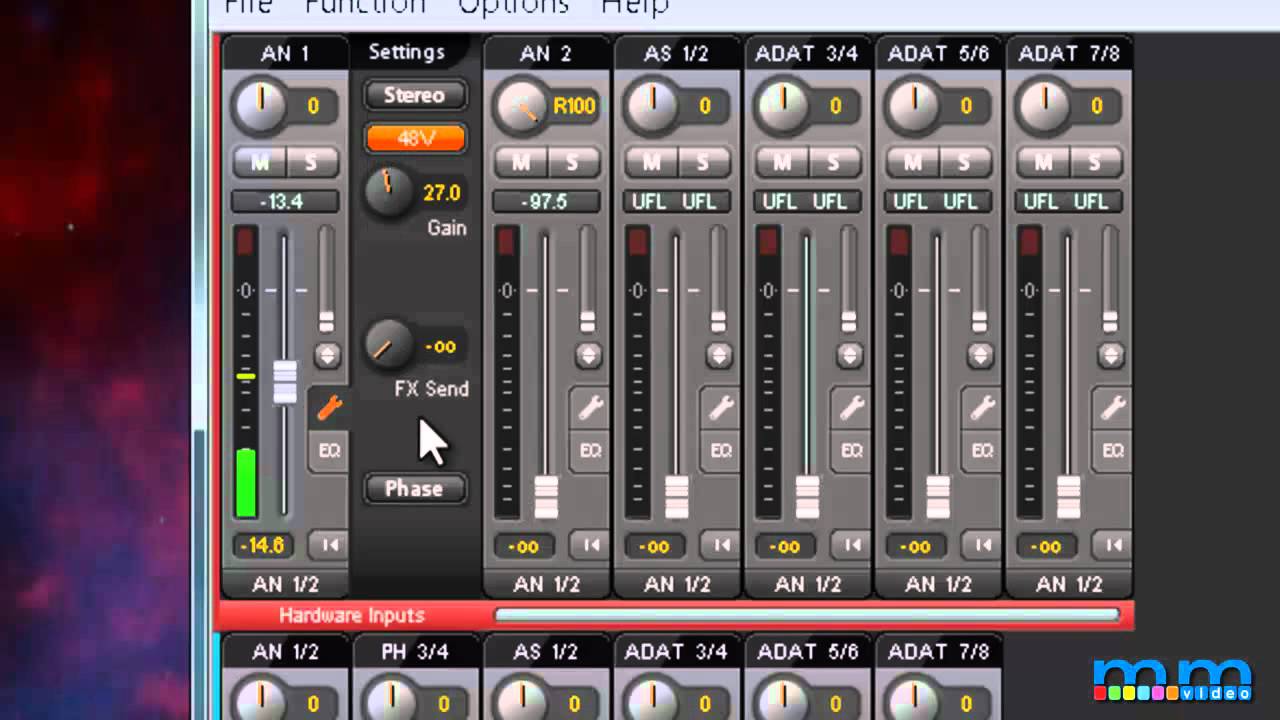Click the AN 2 pan knob showing R100
1280x720 pixels.
click(x=521, y=106)
